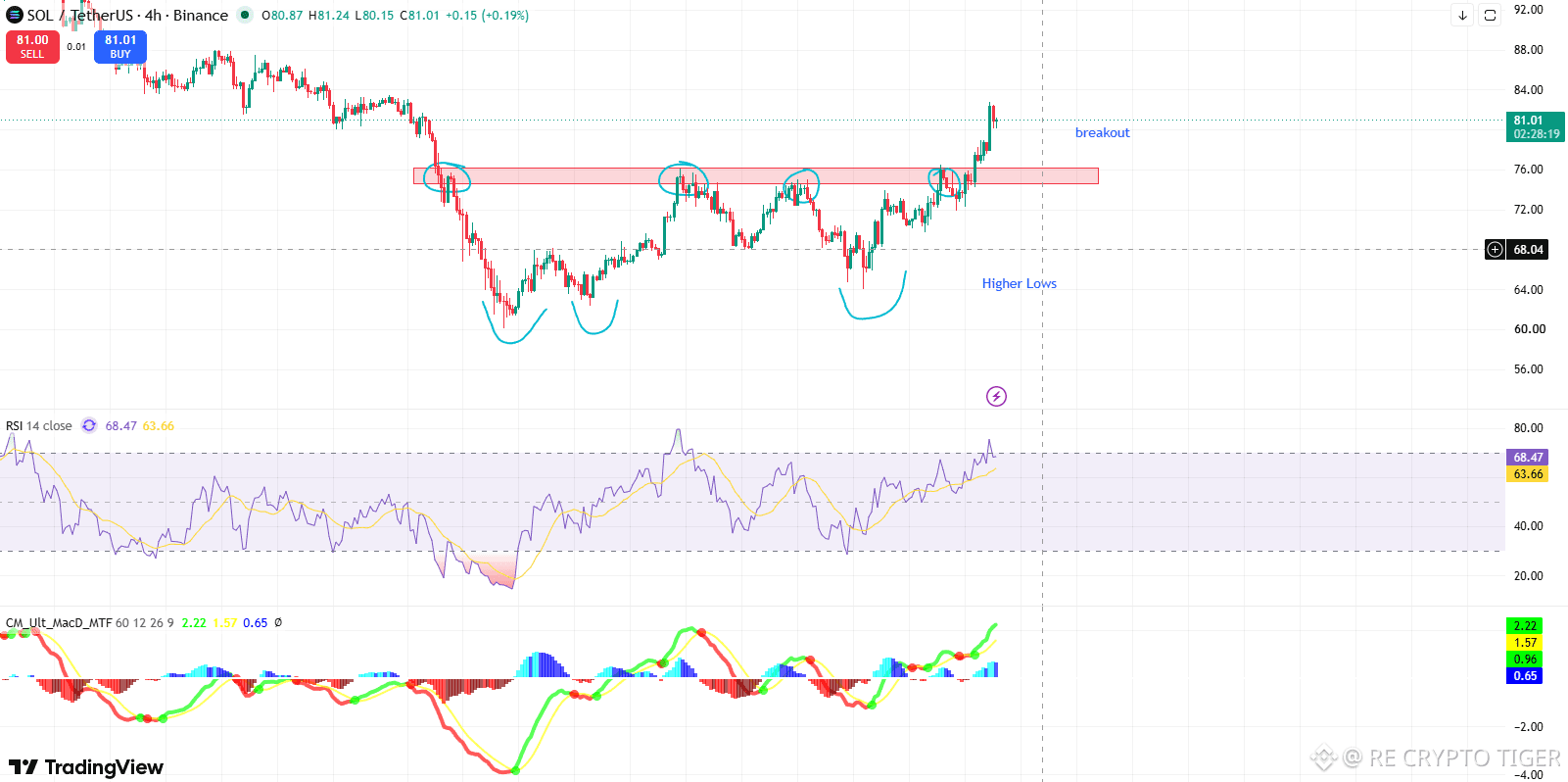Click the red 81.00 SELL button

point(32,47)
